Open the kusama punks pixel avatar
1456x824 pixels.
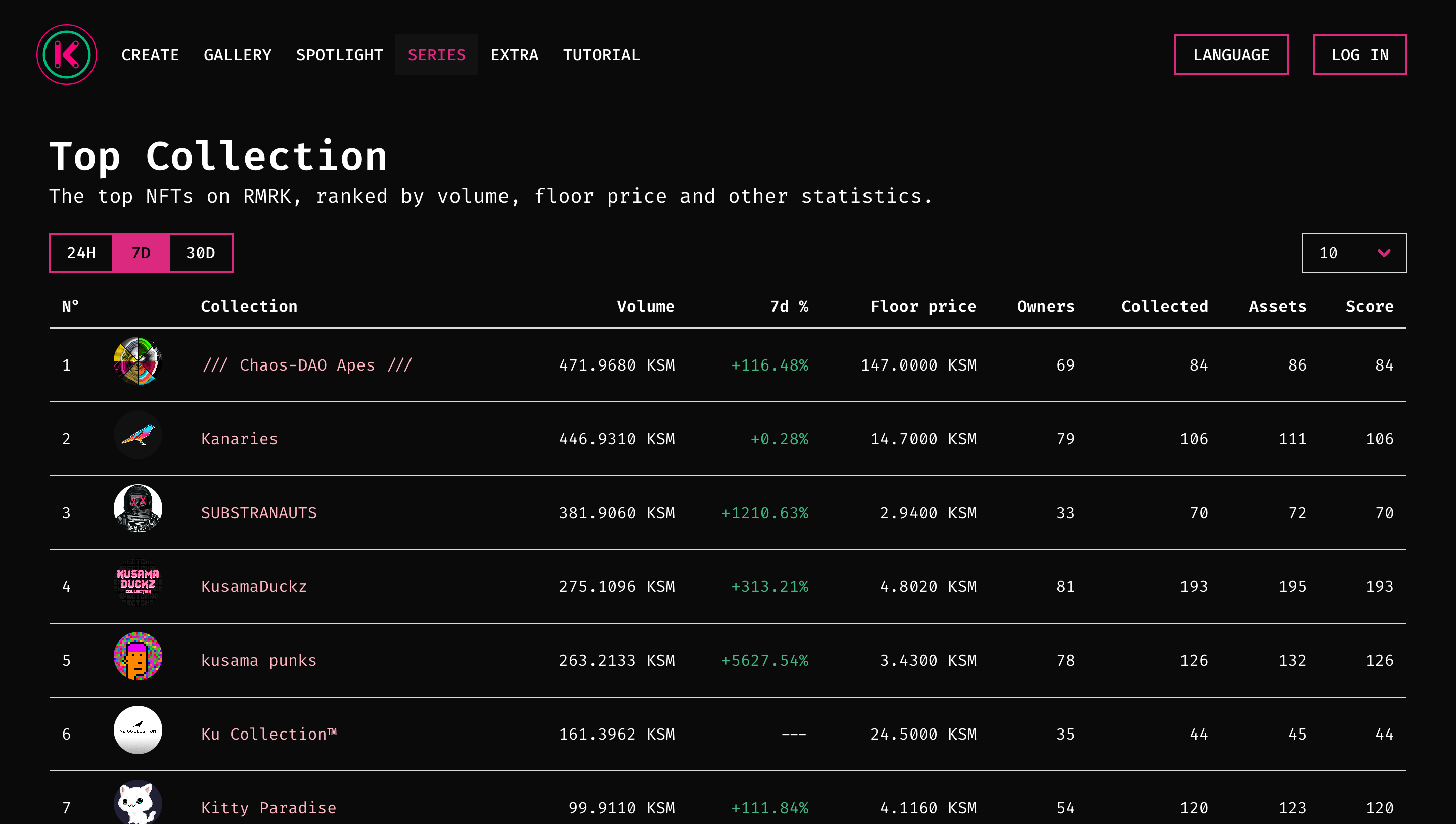pos(138,657)
